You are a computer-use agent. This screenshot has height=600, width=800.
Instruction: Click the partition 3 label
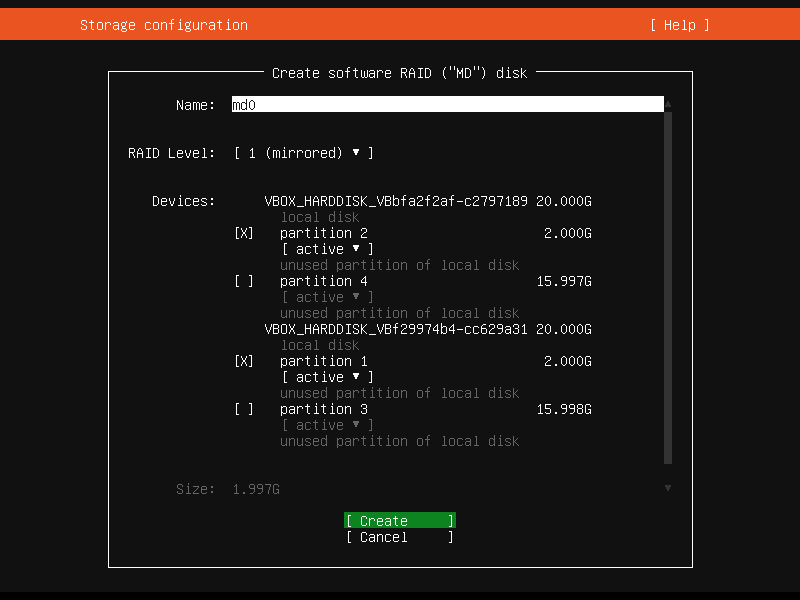click(323, 409)
